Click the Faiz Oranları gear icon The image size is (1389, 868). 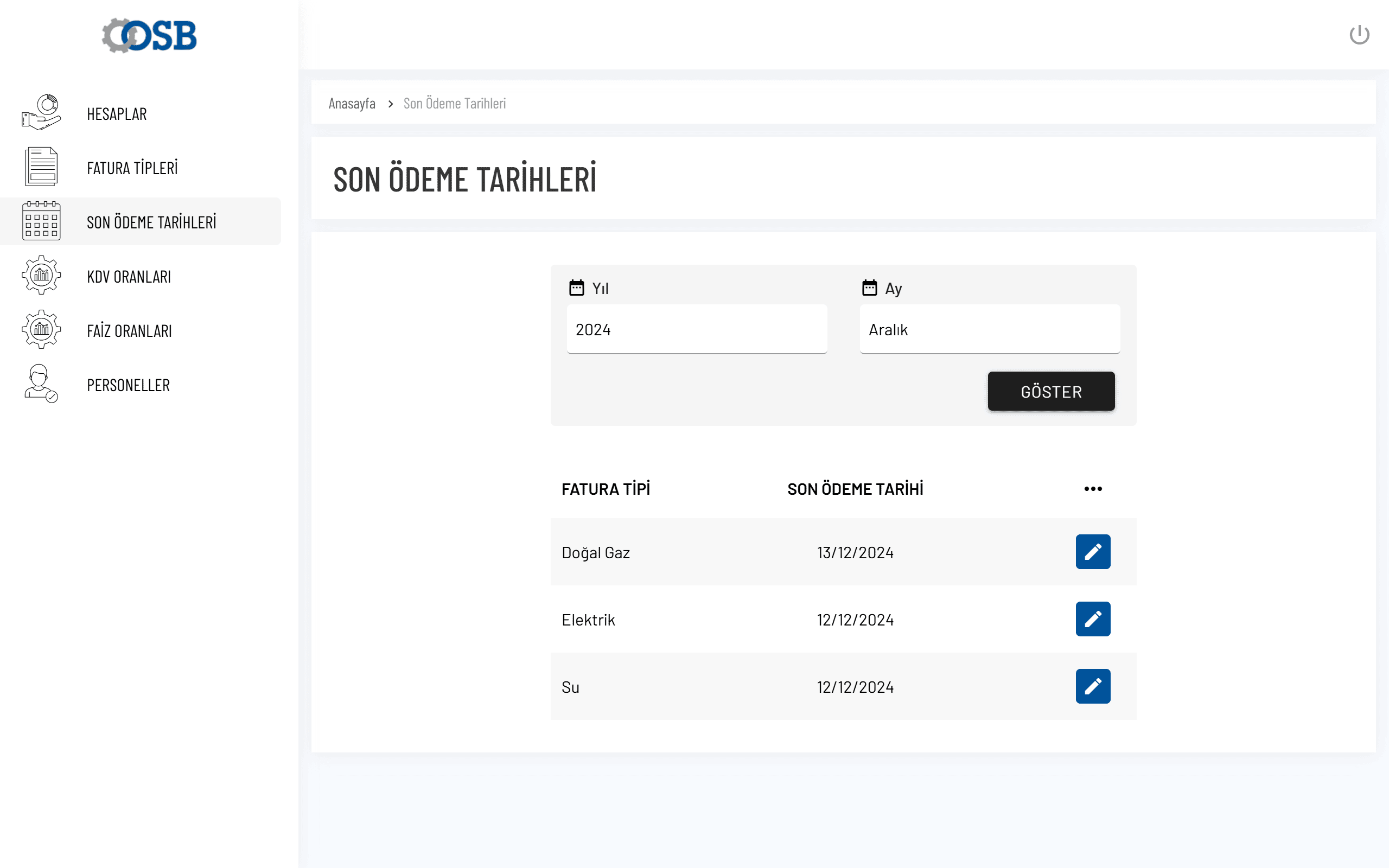[41, 329]
